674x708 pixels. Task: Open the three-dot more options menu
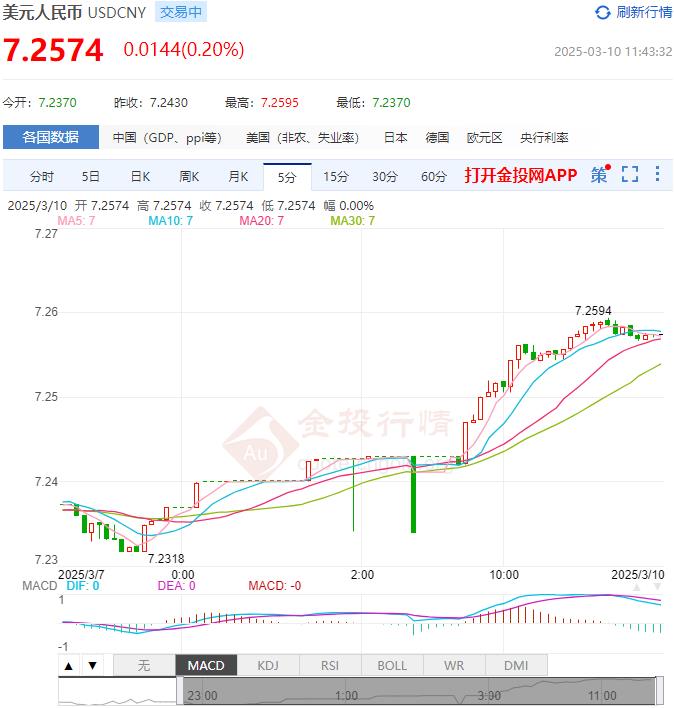coord(657,175)
